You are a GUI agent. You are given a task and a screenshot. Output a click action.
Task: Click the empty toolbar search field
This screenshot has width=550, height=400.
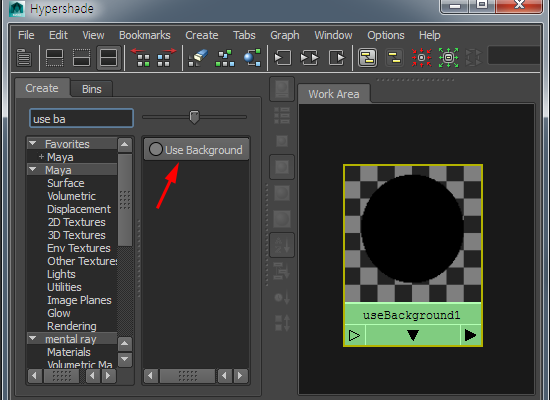click(514, 55)
